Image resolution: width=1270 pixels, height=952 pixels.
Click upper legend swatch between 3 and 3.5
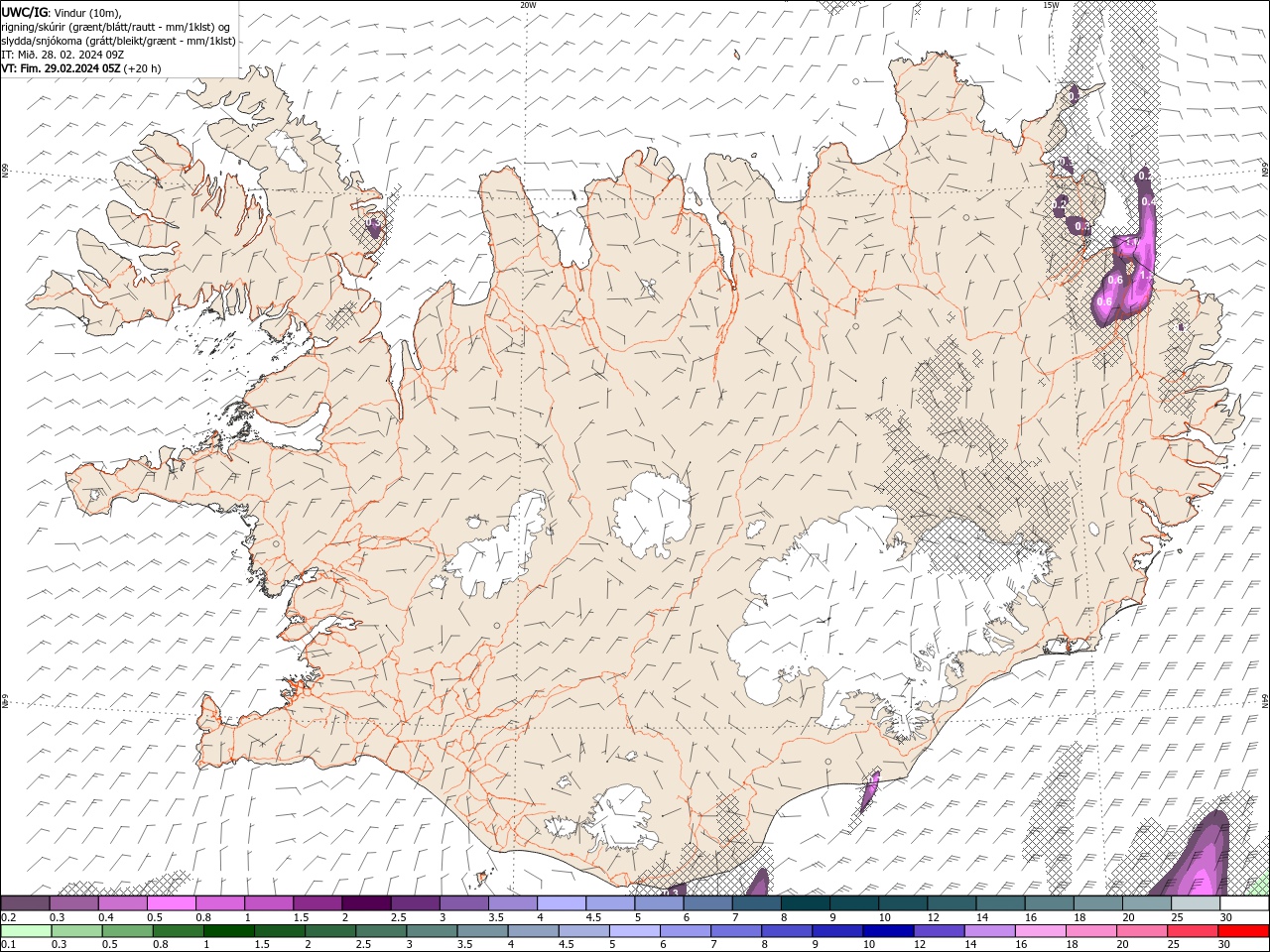[x=464, y=903]
